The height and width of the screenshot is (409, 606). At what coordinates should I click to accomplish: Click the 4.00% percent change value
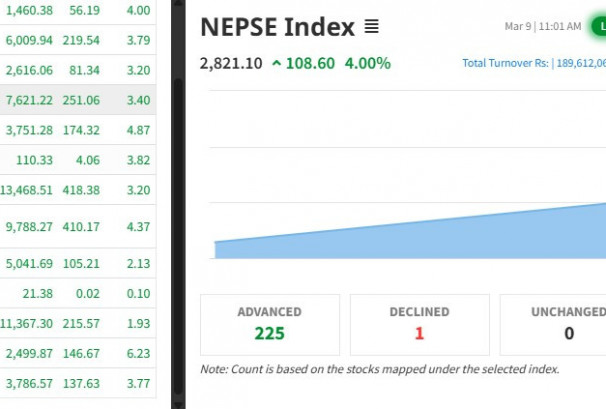tap(367, 63)
